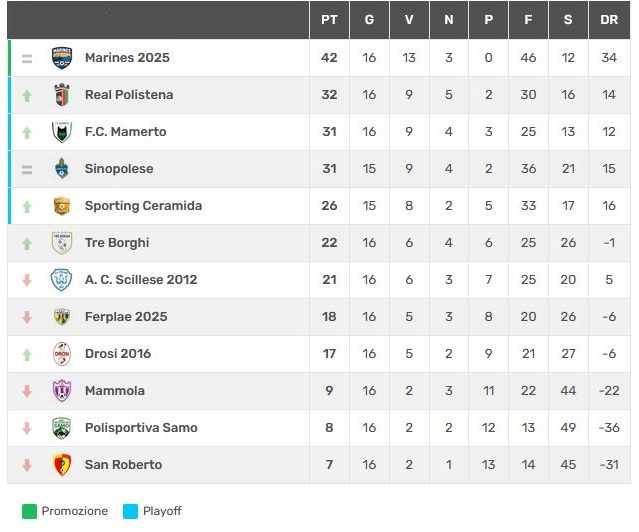Click the Mammola purple club badge
639x532 pixels.
pyautogui.click(x=62, y=391)
